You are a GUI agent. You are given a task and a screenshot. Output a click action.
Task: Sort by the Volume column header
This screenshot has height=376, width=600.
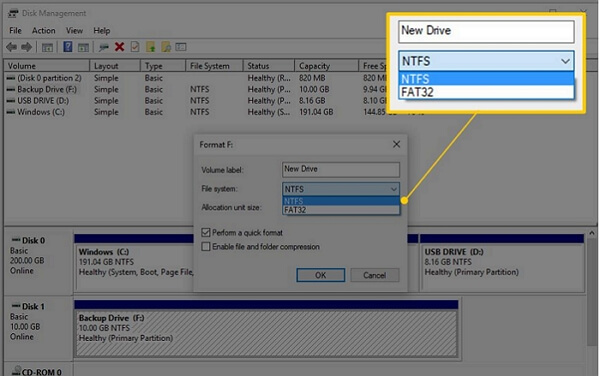[47, 66]
